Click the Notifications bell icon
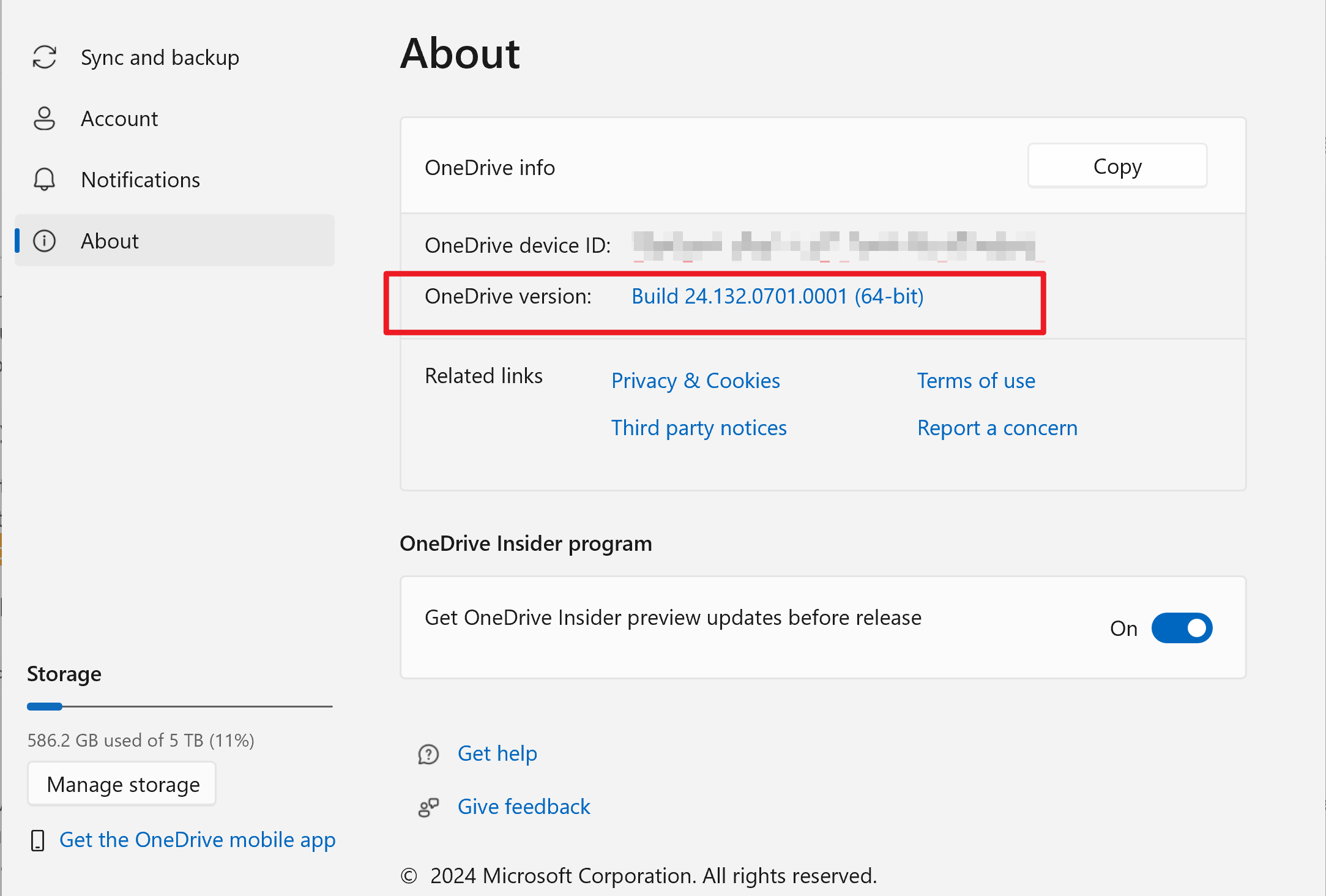This screenshot has height=896, width=1326. tap(45, 179)
